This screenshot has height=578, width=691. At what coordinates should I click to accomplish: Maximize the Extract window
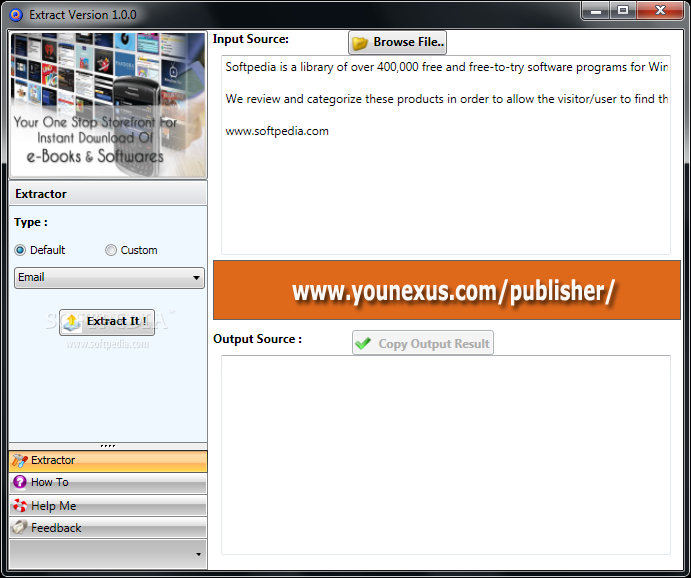click(623, 11)
